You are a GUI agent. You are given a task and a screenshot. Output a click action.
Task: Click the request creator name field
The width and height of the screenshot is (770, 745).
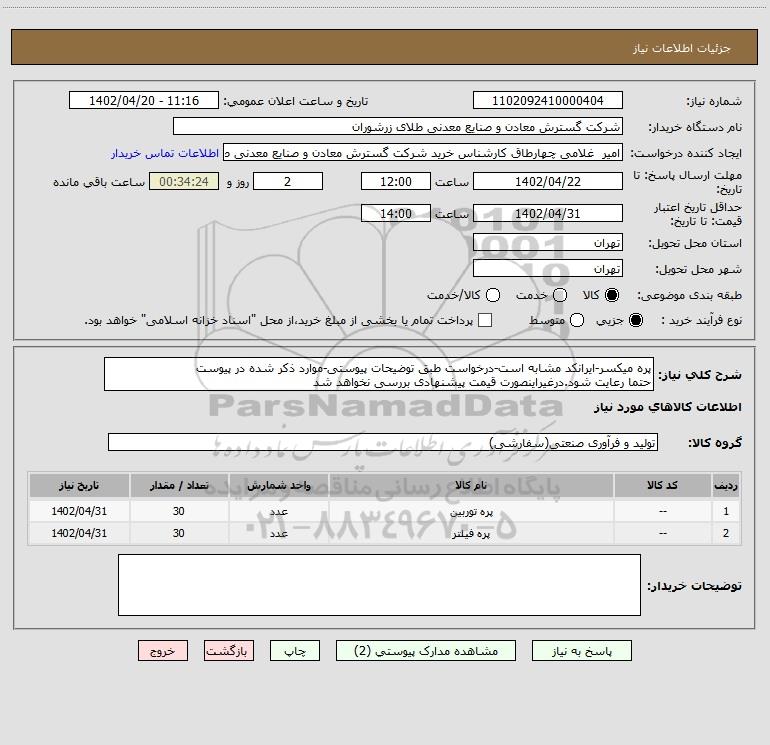pos(423,153)
